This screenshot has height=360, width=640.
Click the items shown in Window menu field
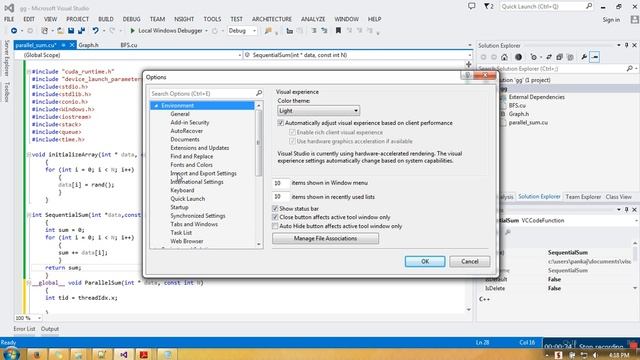point(280,183)
